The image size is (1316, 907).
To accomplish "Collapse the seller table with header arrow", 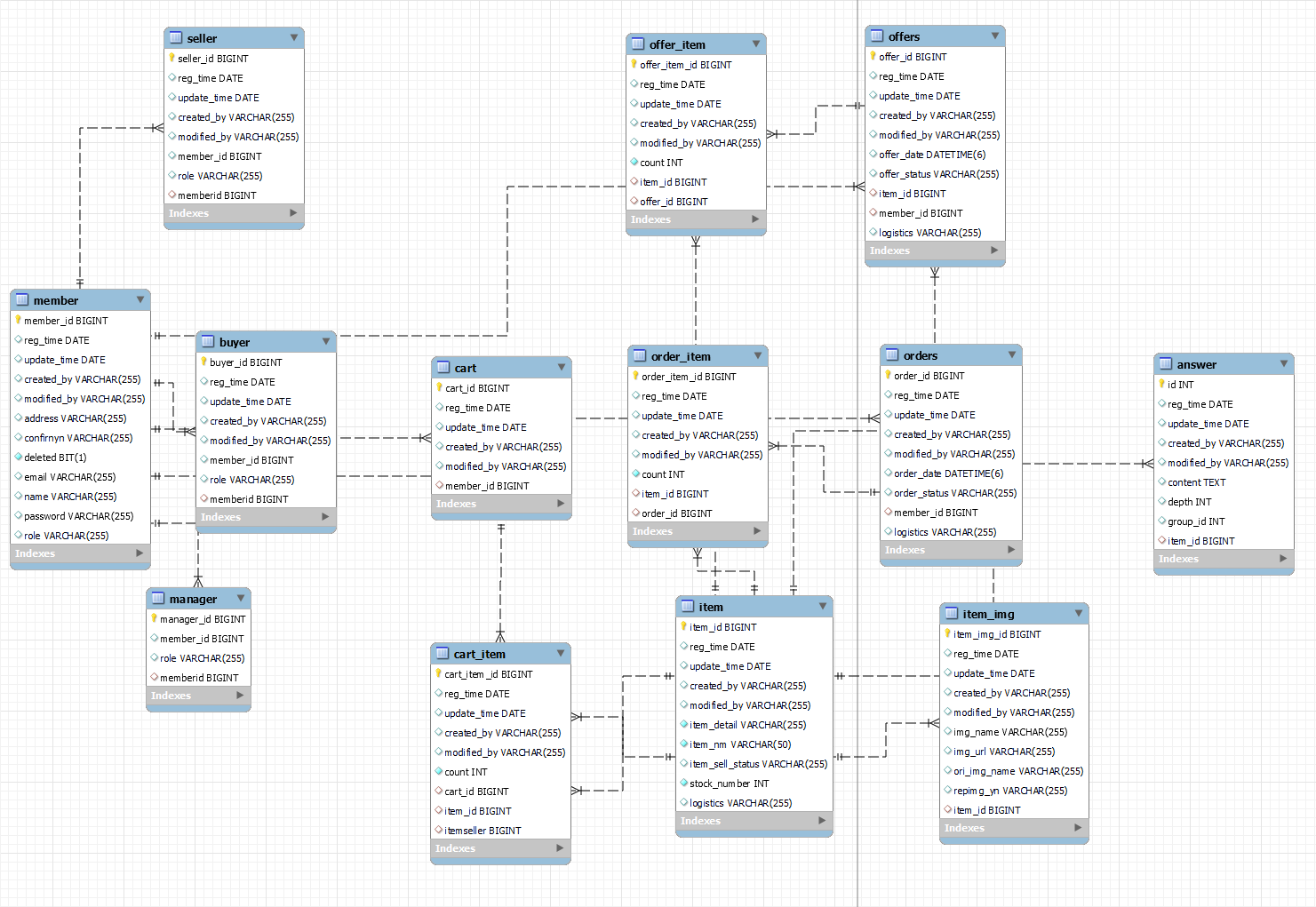I will [294, 38].
